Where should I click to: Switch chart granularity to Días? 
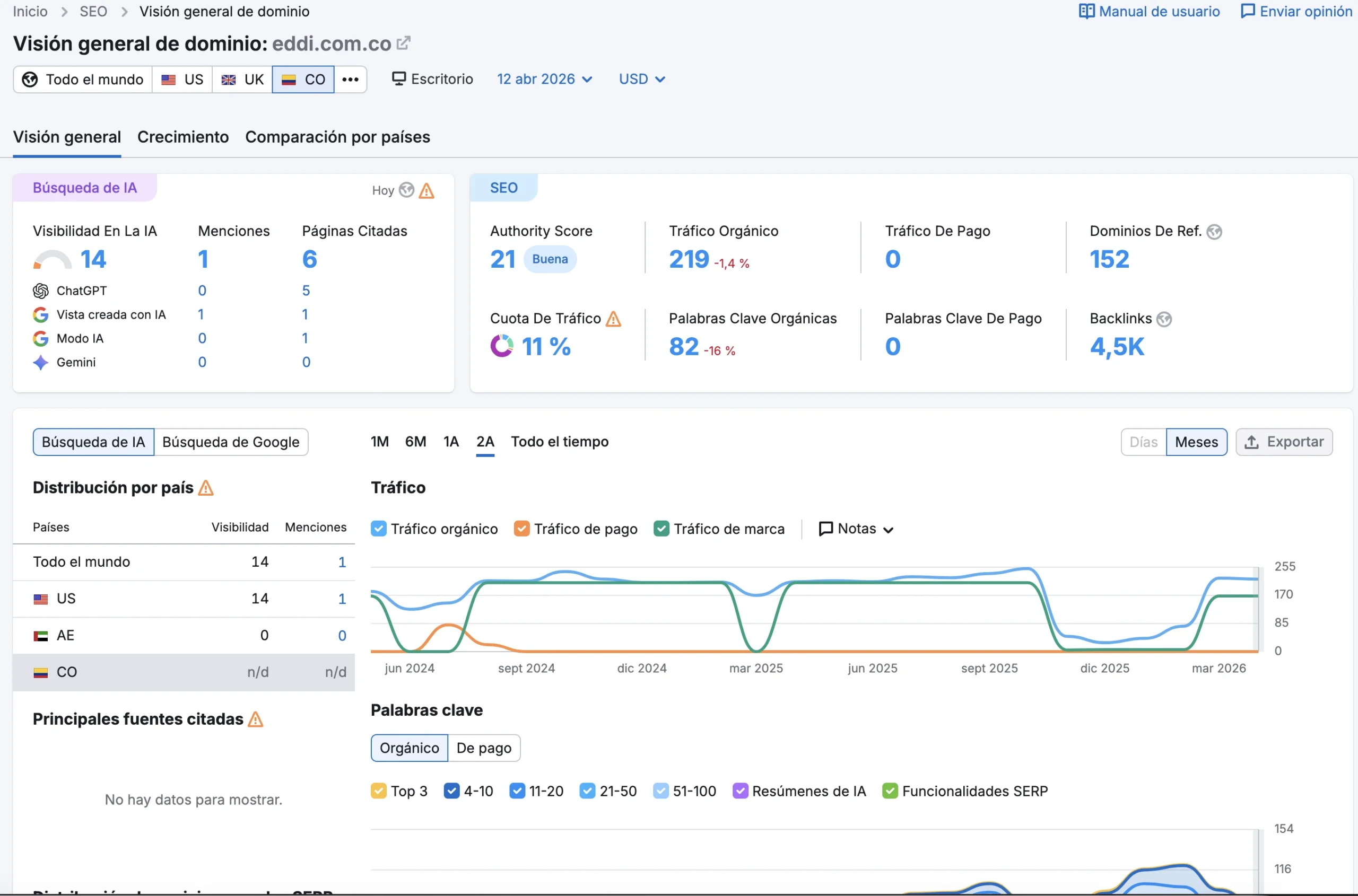pyautogui.click(x=1144, y=442)
